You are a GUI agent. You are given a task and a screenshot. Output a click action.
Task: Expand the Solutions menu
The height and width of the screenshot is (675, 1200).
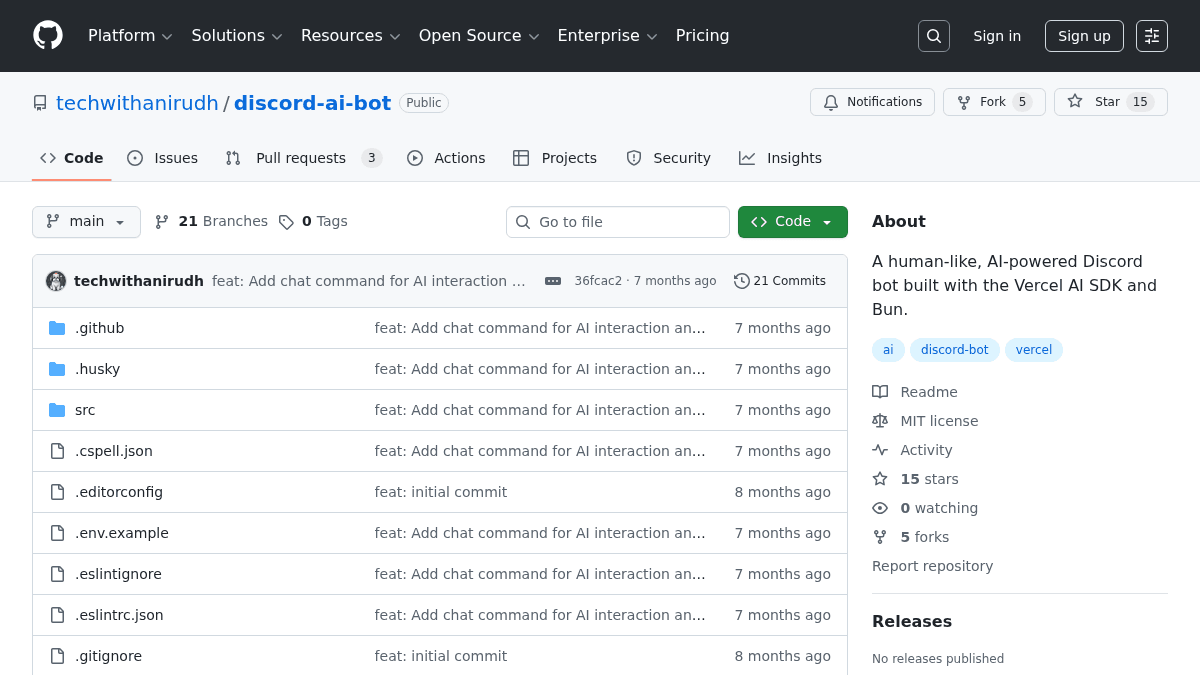click(237, 36)
